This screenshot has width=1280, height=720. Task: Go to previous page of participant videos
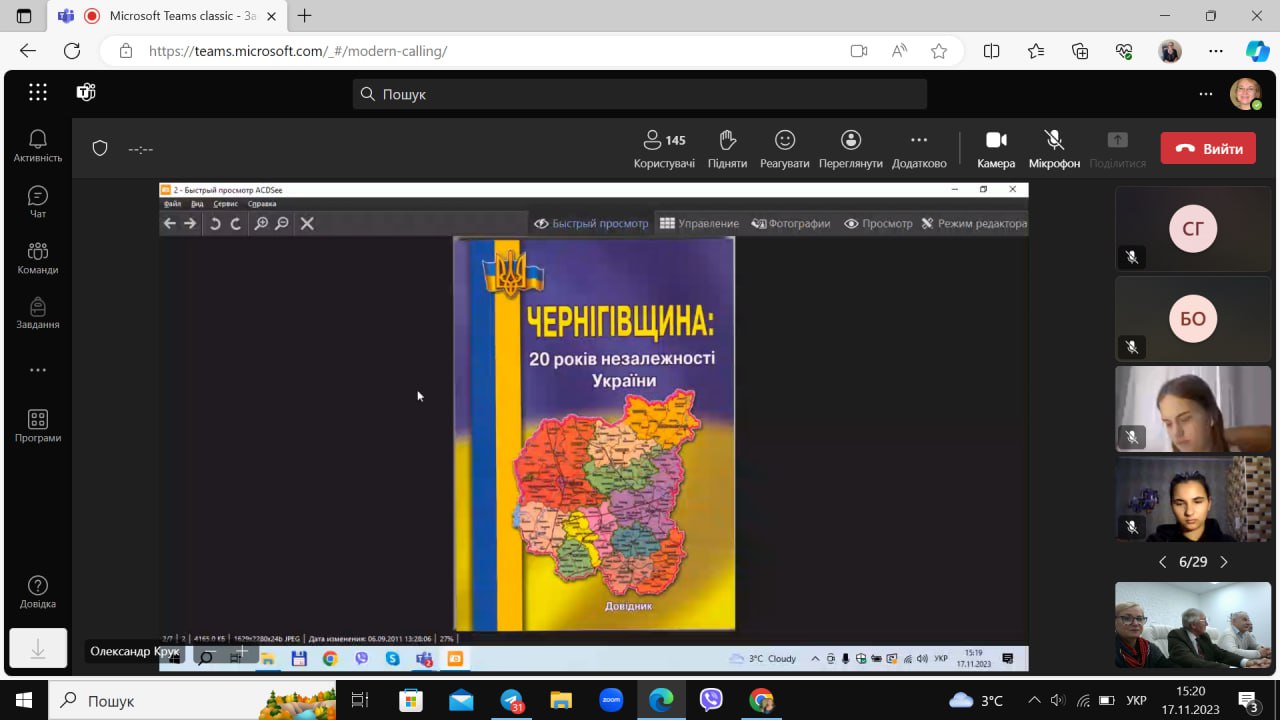click(1162, 562)
